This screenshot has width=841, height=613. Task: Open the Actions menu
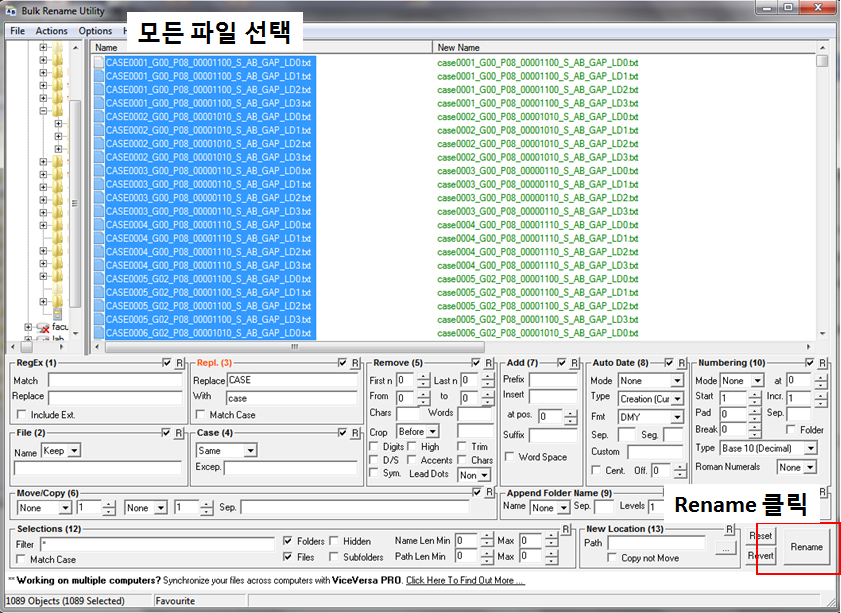51,31
